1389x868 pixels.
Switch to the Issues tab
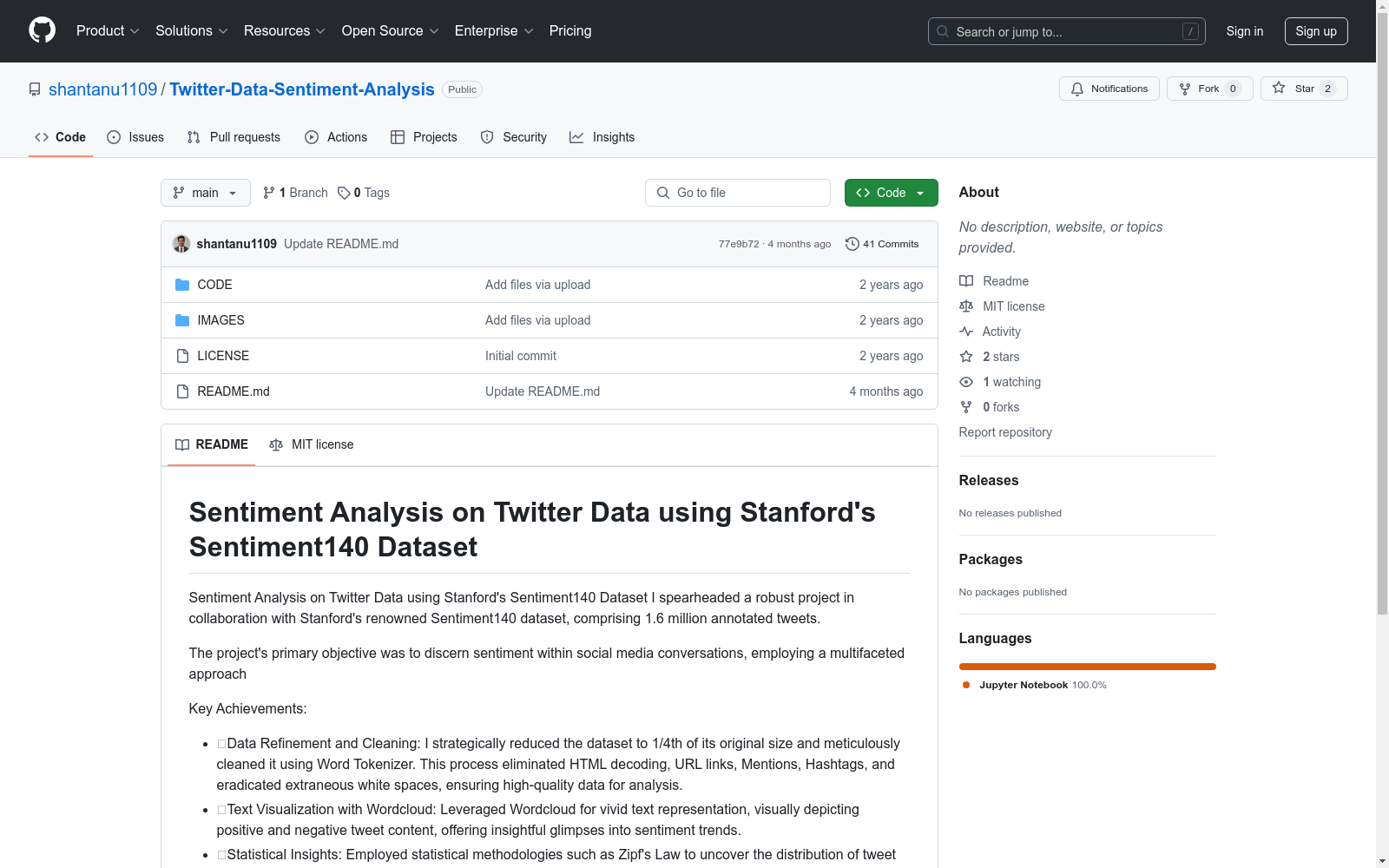(x=135, y=137)
